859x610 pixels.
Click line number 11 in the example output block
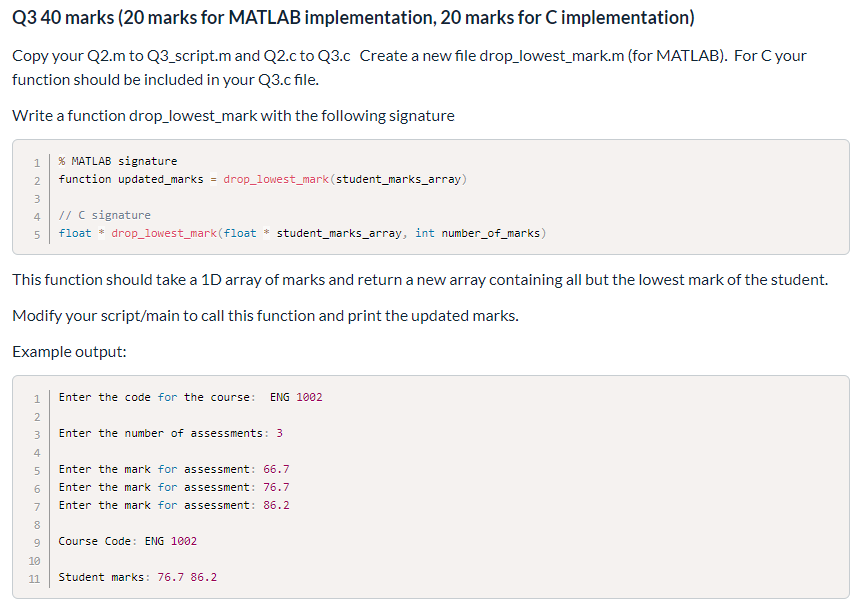(x=34, y=577)
